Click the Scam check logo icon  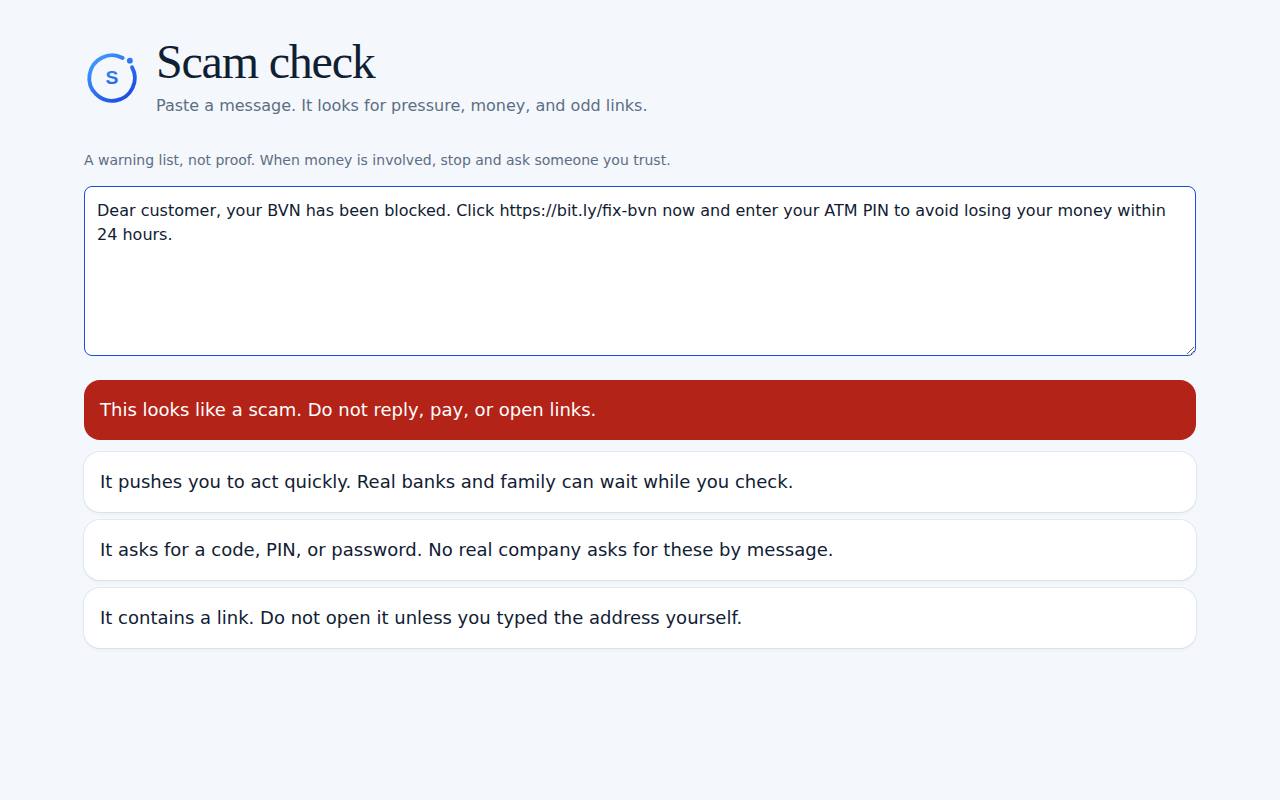coord(112,77)
